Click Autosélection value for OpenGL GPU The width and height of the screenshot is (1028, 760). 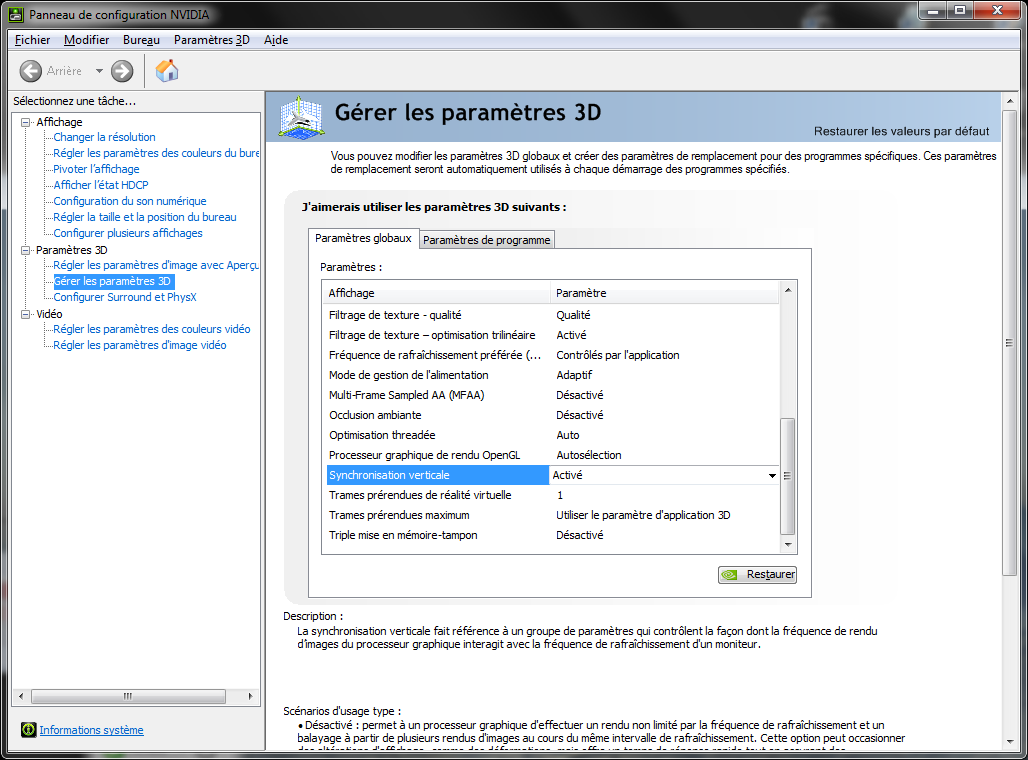click(x=589, y=455)
